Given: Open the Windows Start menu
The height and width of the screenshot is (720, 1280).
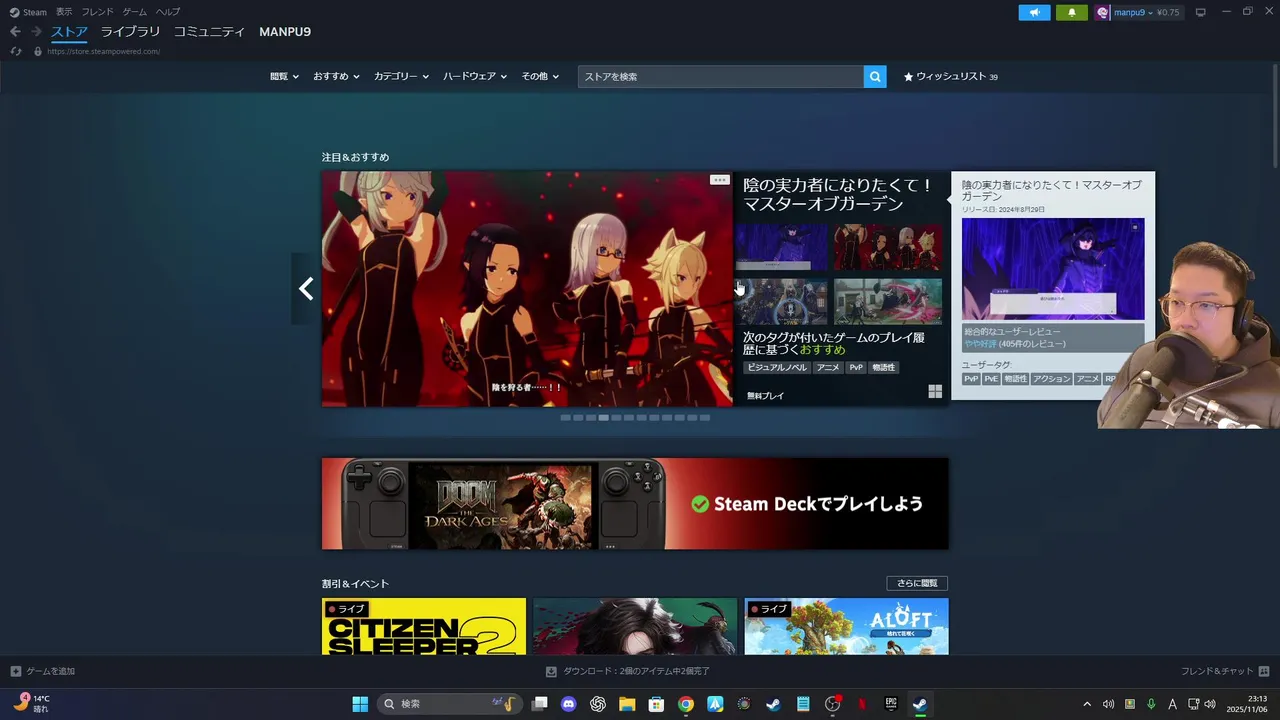Looking at the screenshot, I should pyautogui.click(x=360, y=704).
